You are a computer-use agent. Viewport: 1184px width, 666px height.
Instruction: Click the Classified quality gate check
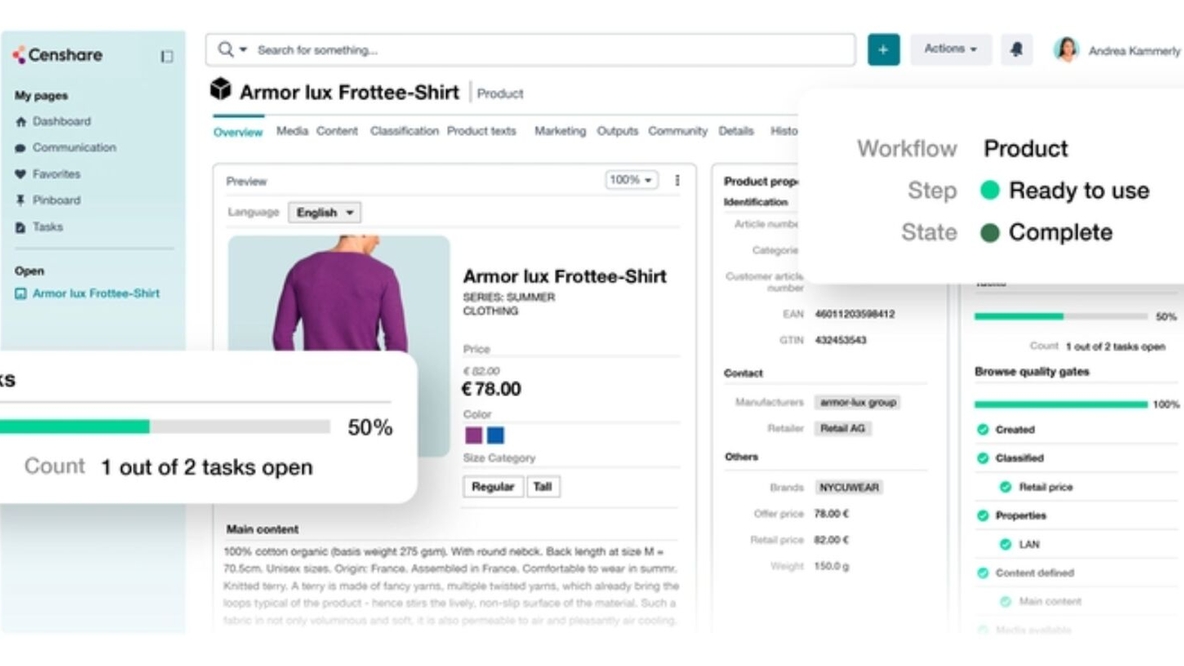[982, 458]
